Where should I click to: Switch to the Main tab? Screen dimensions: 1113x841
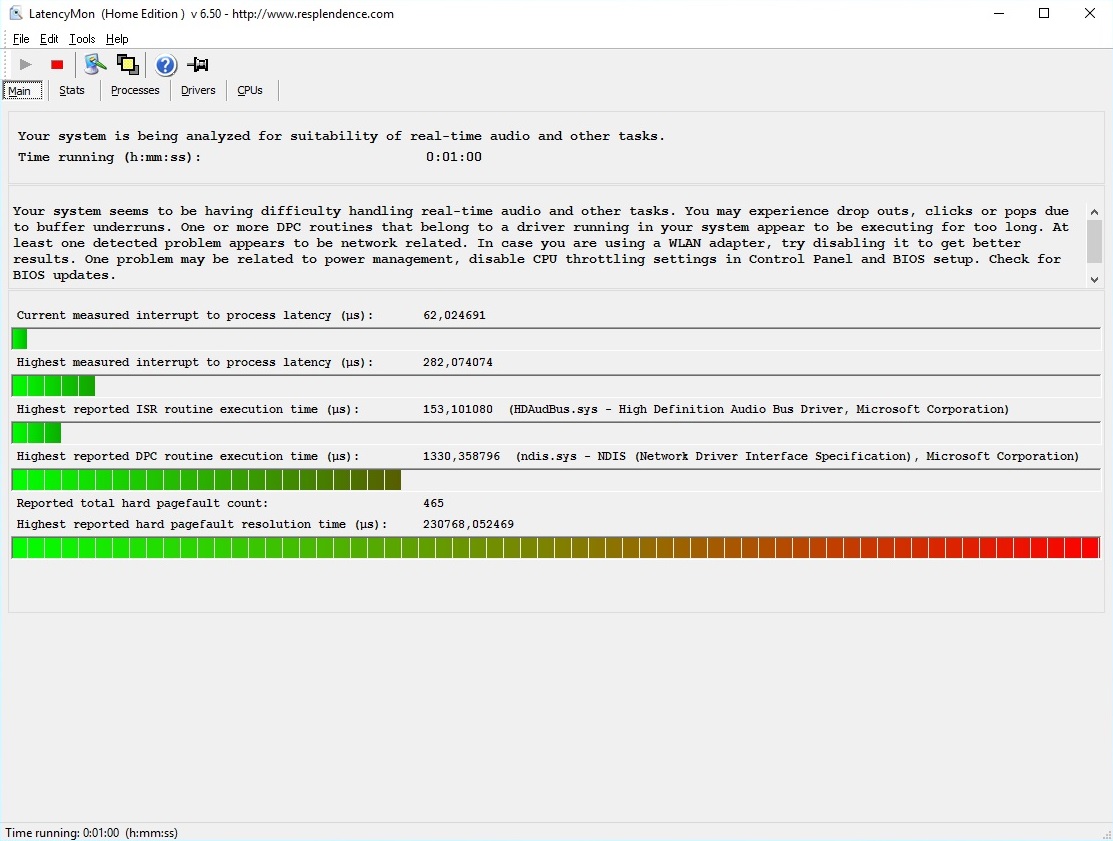[22, 90]
